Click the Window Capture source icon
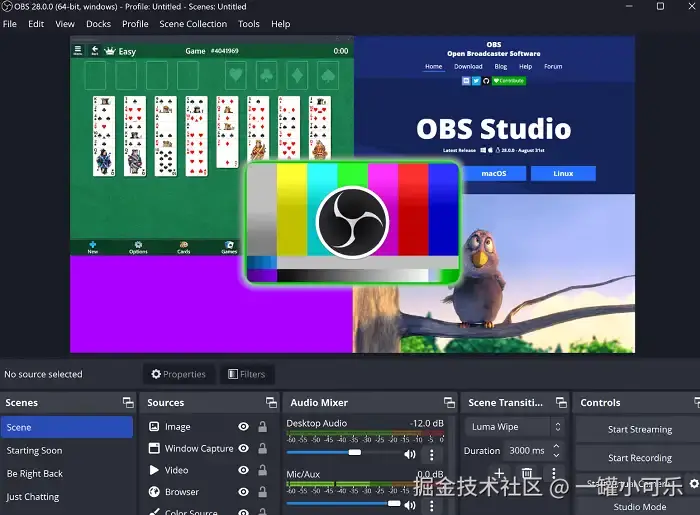 click(154, 448)
